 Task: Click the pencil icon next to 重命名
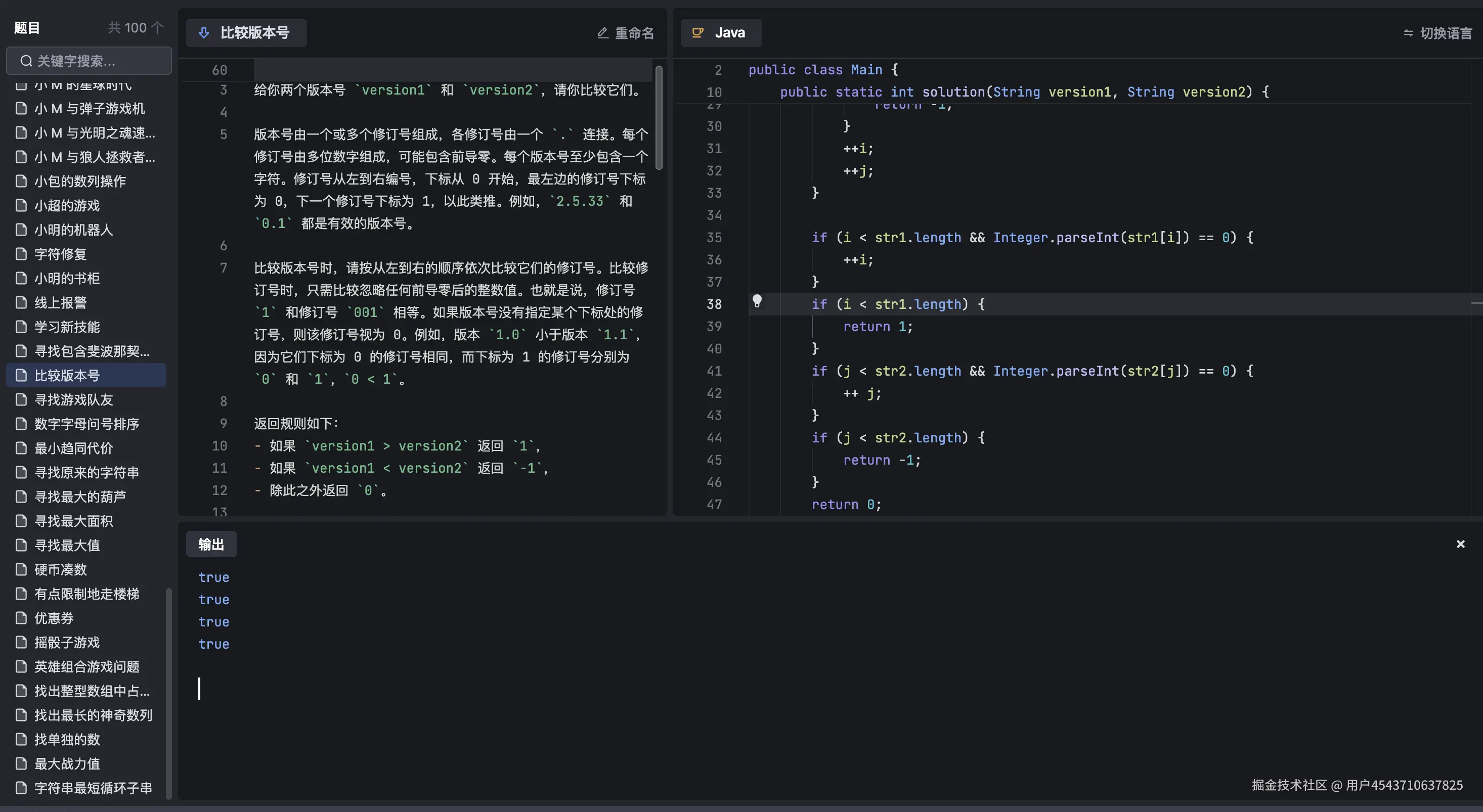tap(602, 33)
